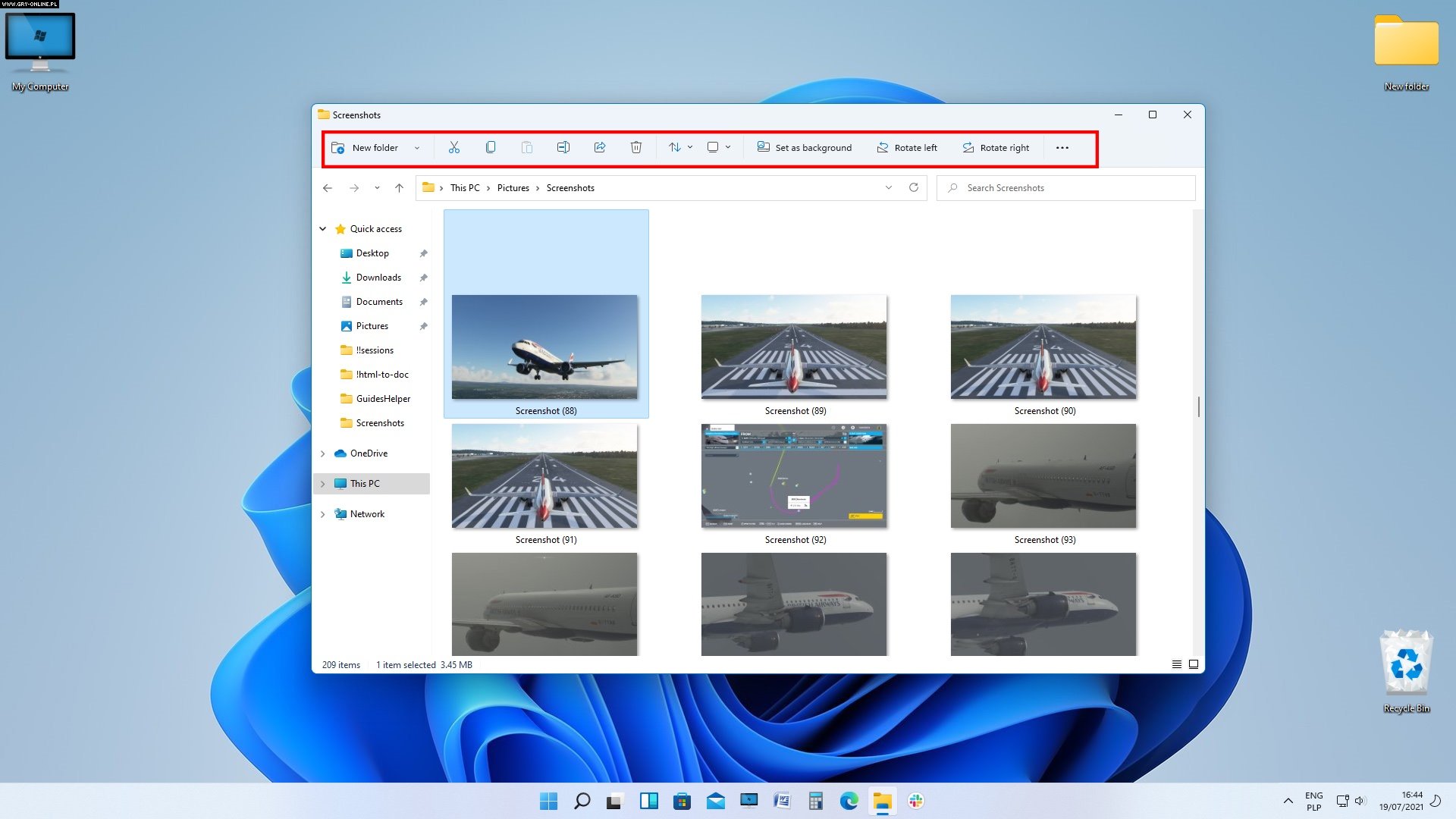Open the Sort options dropdown

click(680, 147)
